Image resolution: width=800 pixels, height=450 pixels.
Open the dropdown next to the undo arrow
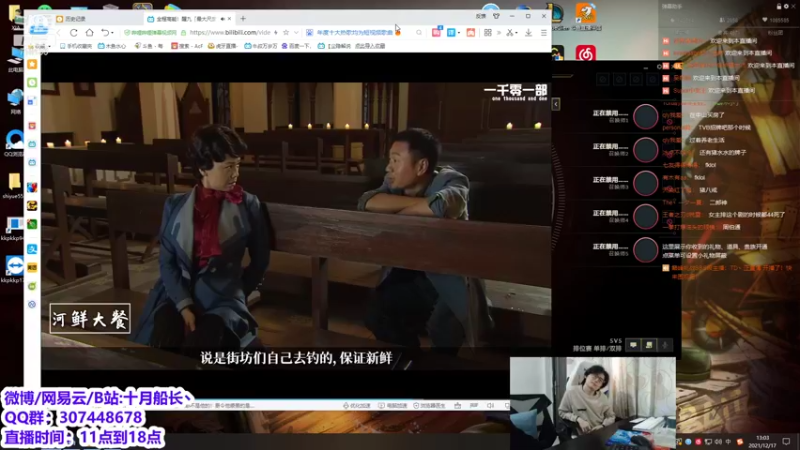coord(112,33)
